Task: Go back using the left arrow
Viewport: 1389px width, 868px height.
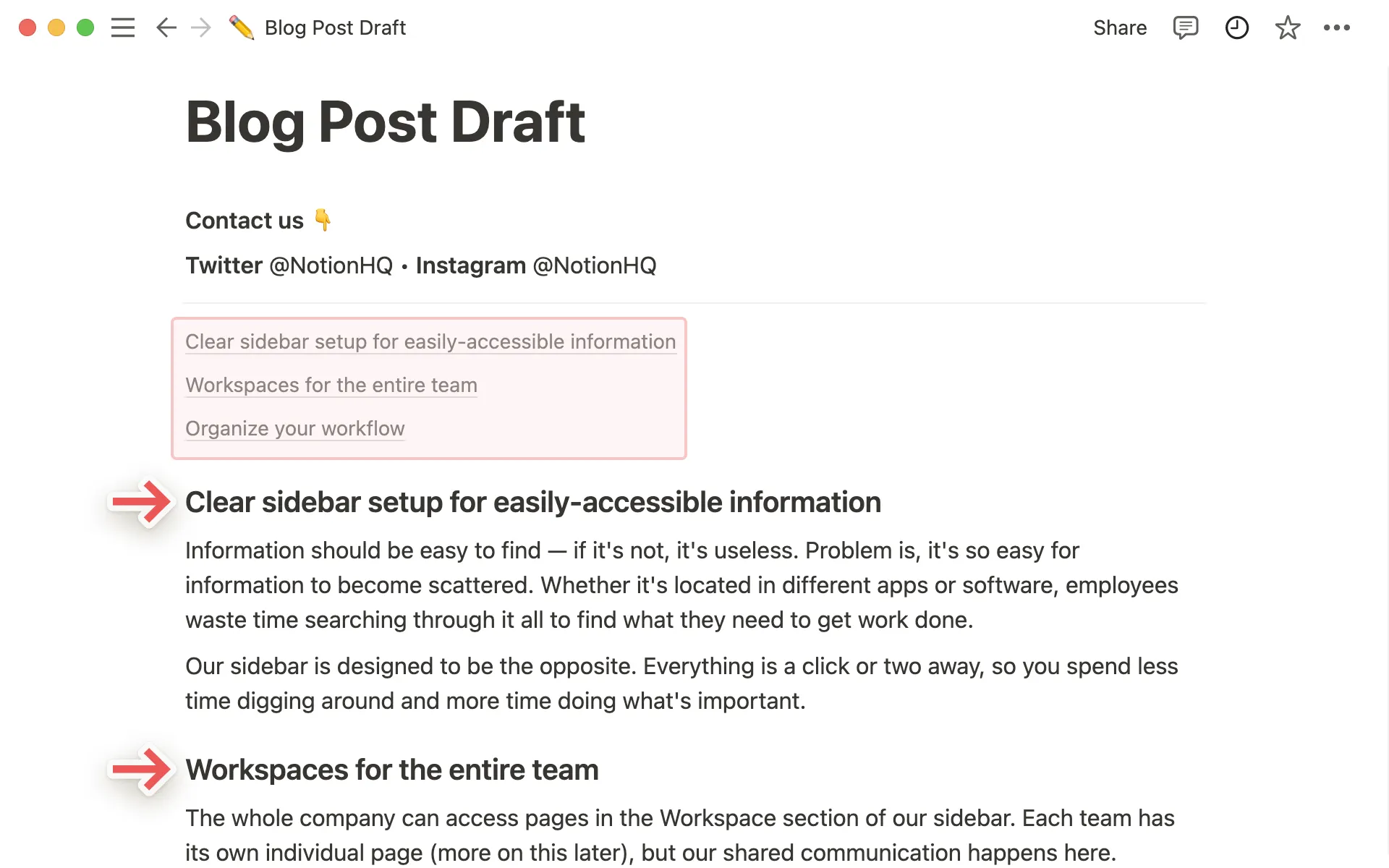Action: coord(166,27)
